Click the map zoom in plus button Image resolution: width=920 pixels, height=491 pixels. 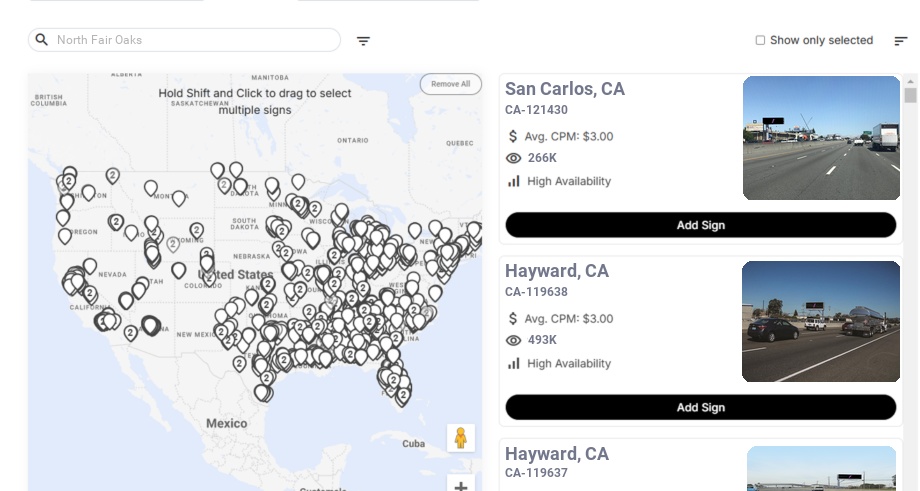pos(461,486)
